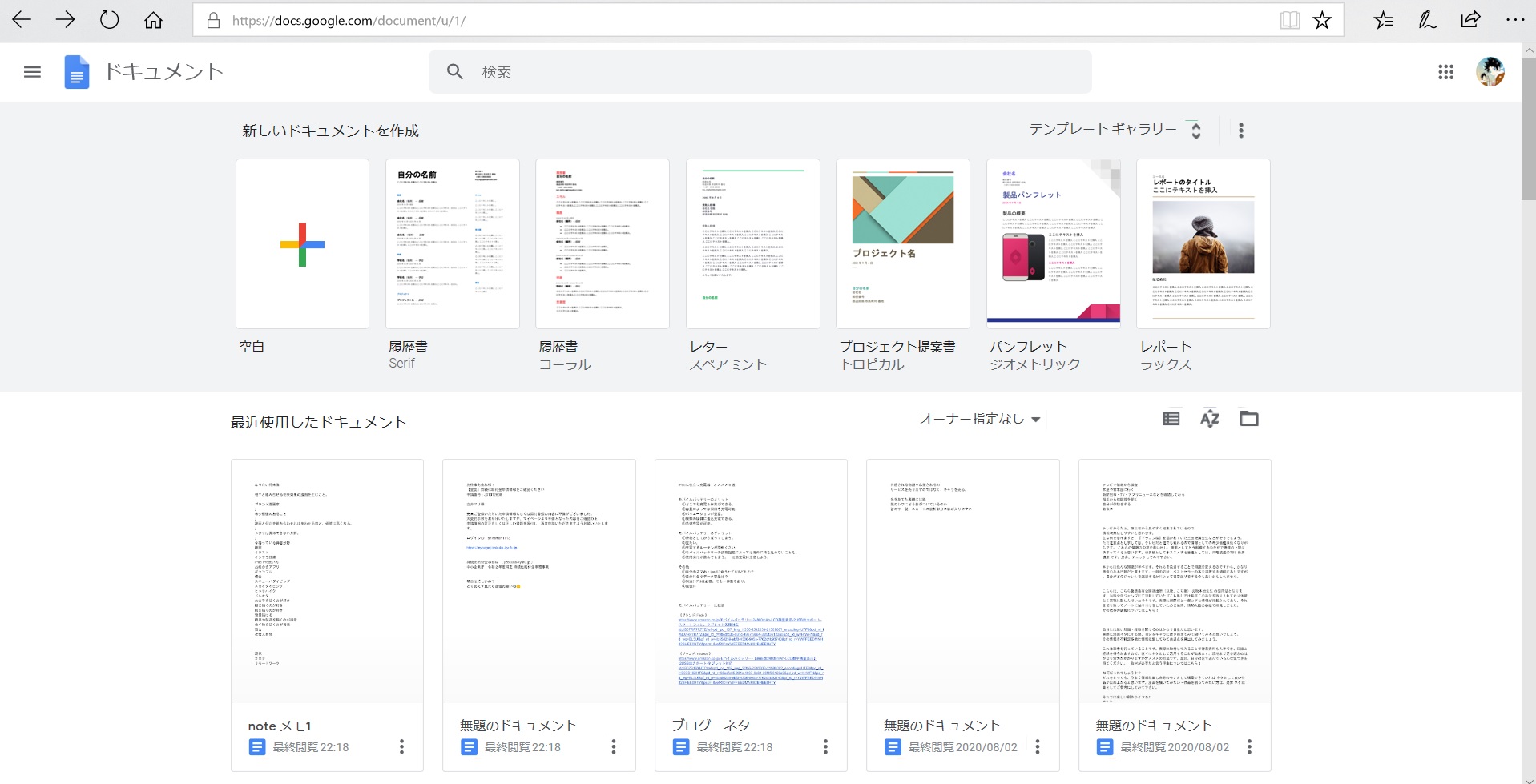This screenshot has width=1536, height=784.
Task: Click the ラックス template subtitle
Action: pos(1166,364)
